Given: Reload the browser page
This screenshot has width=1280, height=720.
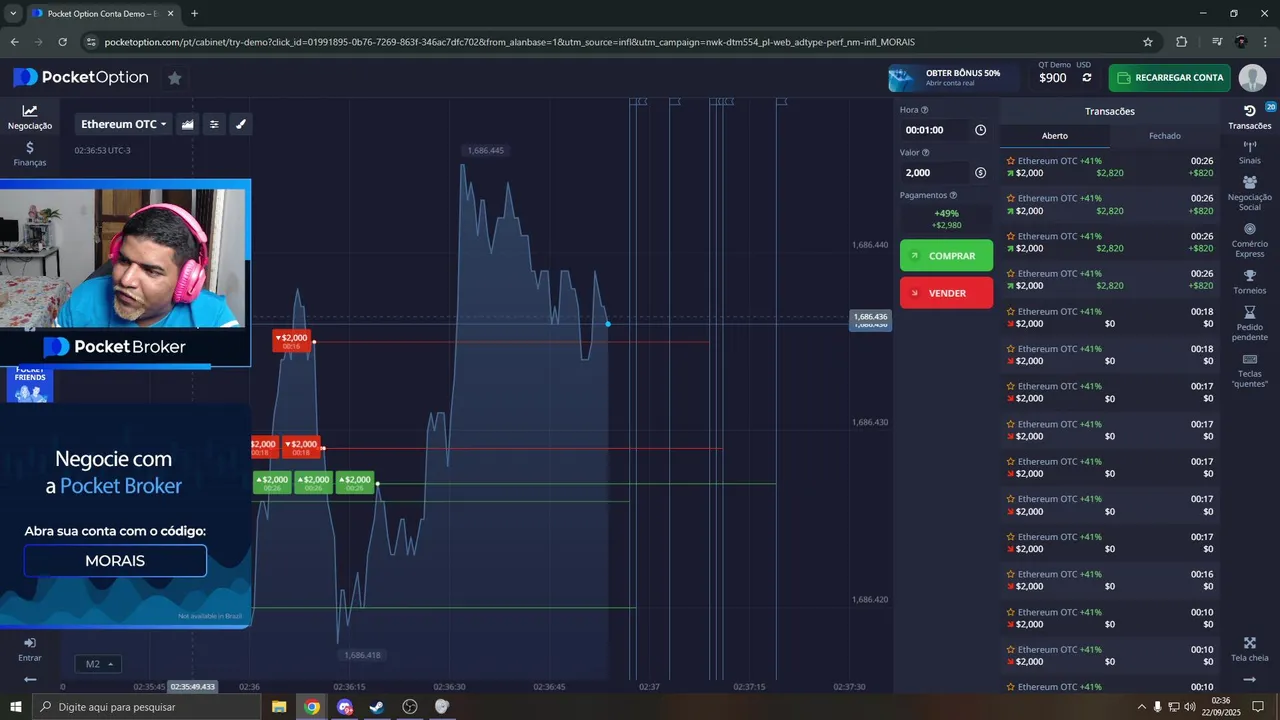Looking at the screenshot, I should click(x=63, y=42).
